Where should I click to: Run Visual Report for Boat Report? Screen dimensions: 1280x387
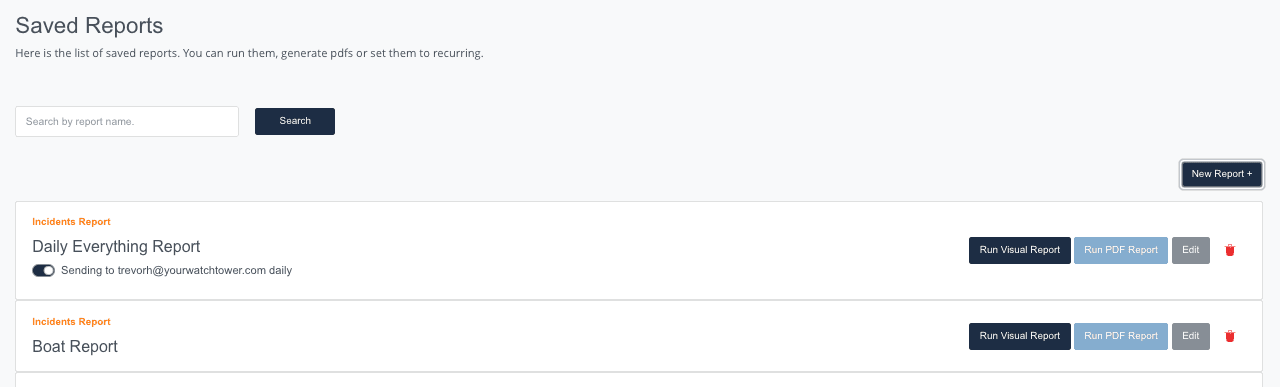click(1020, 336)
